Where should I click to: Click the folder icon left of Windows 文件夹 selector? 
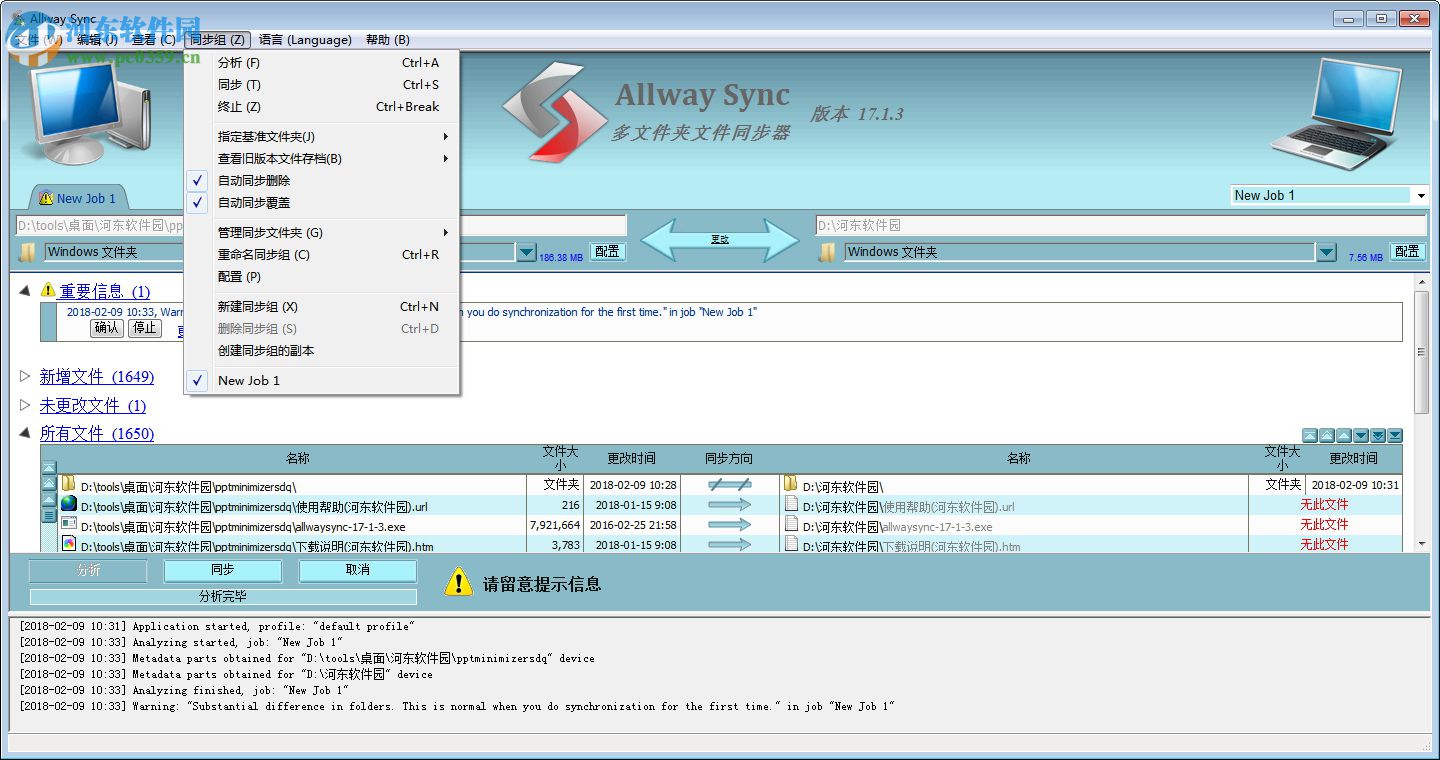tap(28, 252)
